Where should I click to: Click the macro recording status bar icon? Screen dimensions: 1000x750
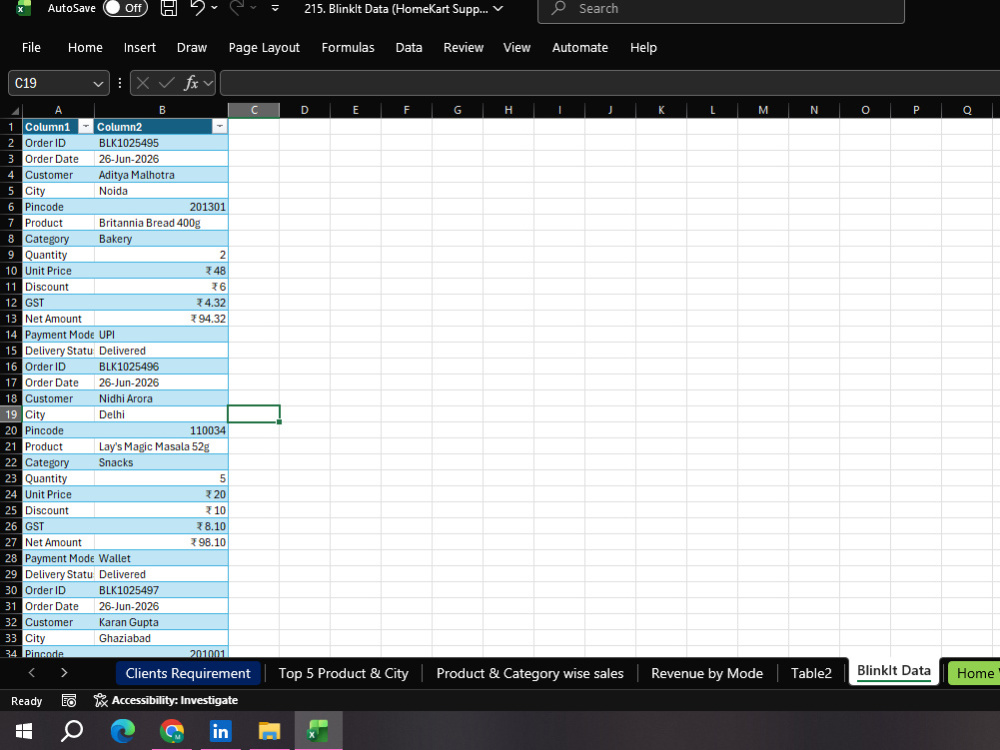pos(69,701)
